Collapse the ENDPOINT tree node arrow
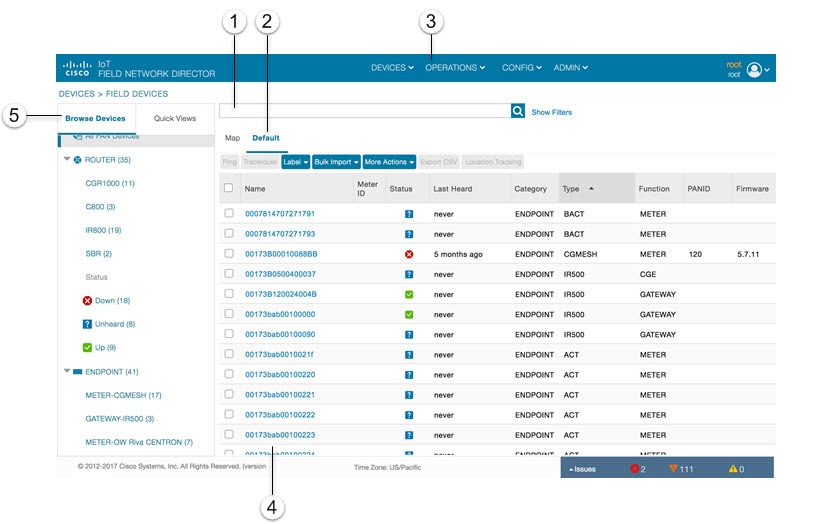Screen dimensions: 834x524 click(x=67, y=371)
